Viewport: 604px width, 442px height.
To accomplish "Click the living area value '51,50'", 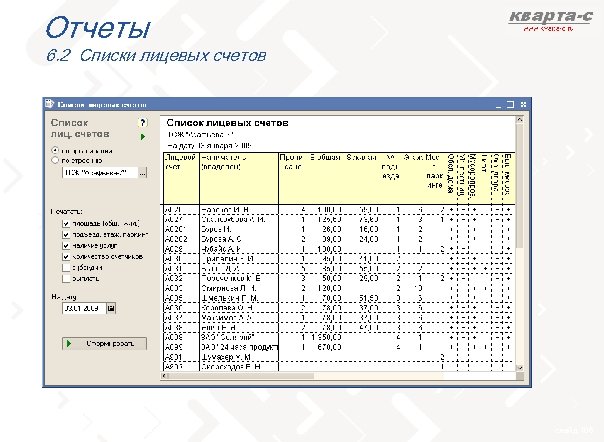I will (368, 298).
